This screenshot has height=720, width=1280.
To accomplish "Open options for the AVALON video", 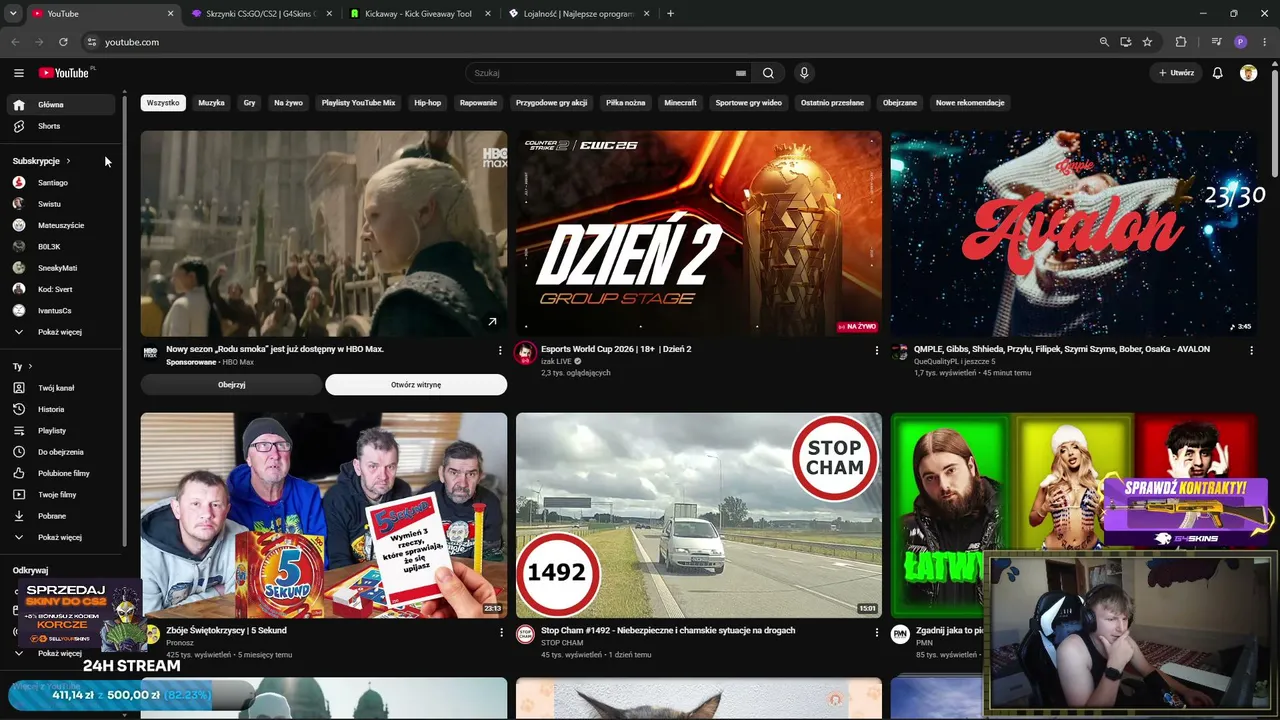I will 1251,350.
